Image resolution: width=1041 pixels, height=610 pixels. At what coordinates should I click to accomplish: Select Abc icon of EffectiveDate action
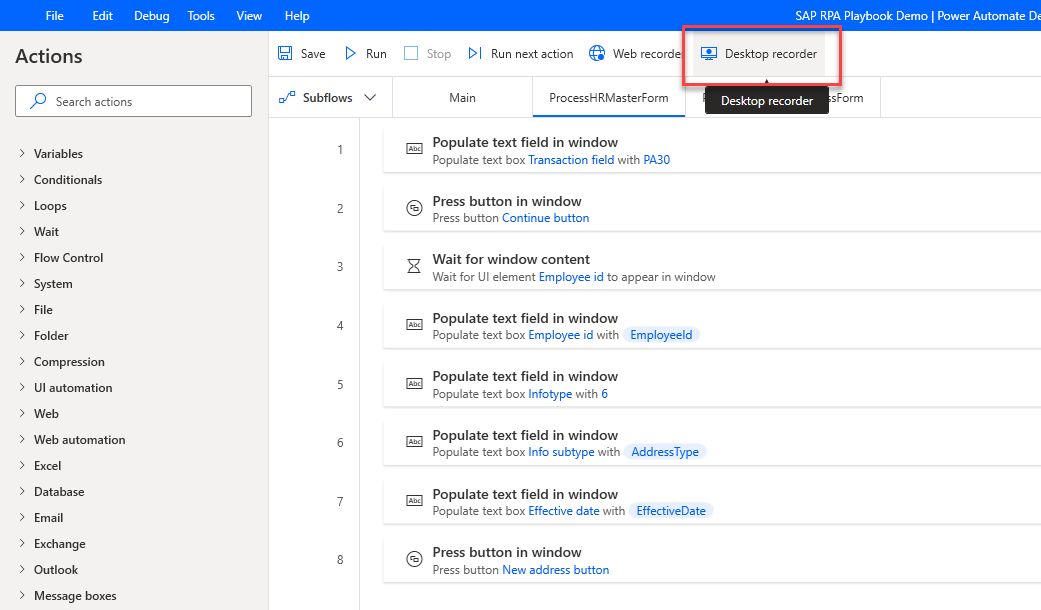pyautogui.click(x=414, y=500)
